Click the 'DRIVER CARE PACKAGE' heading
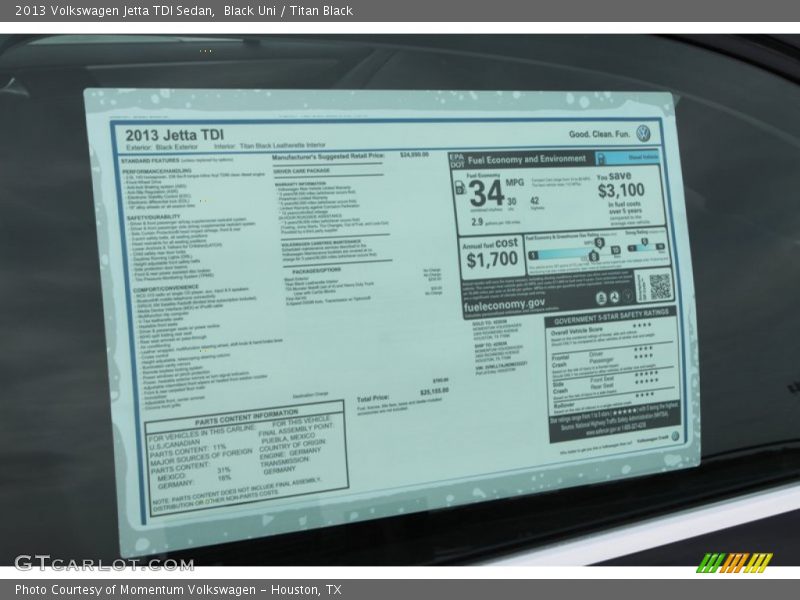This screenshot has width=800, height=600. click(302, 171)
